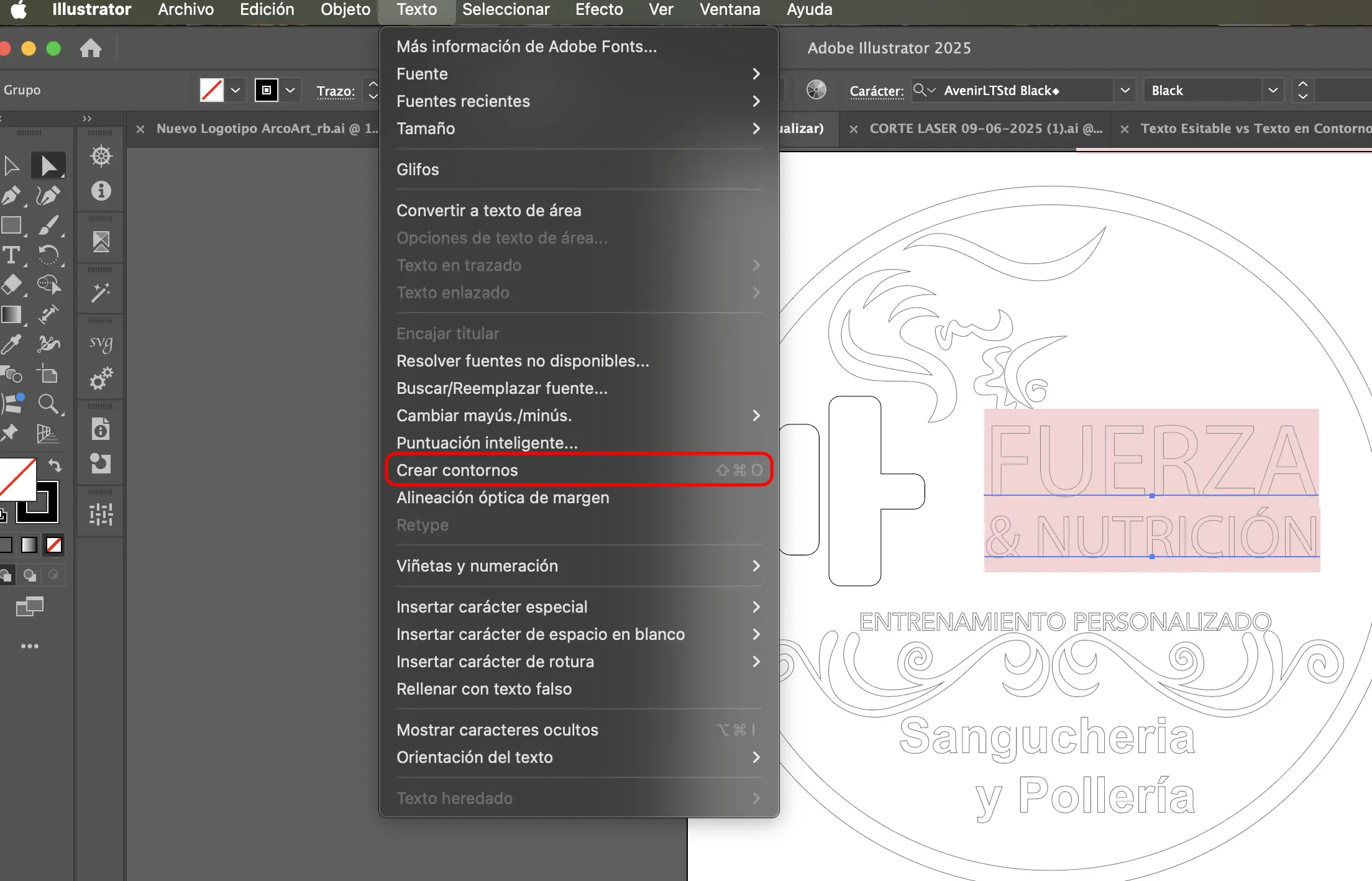The image size is (1372, 881).
Task: Switch to CORTE LASER 09-06-2025 tab
Action: [x=986, y=129]
